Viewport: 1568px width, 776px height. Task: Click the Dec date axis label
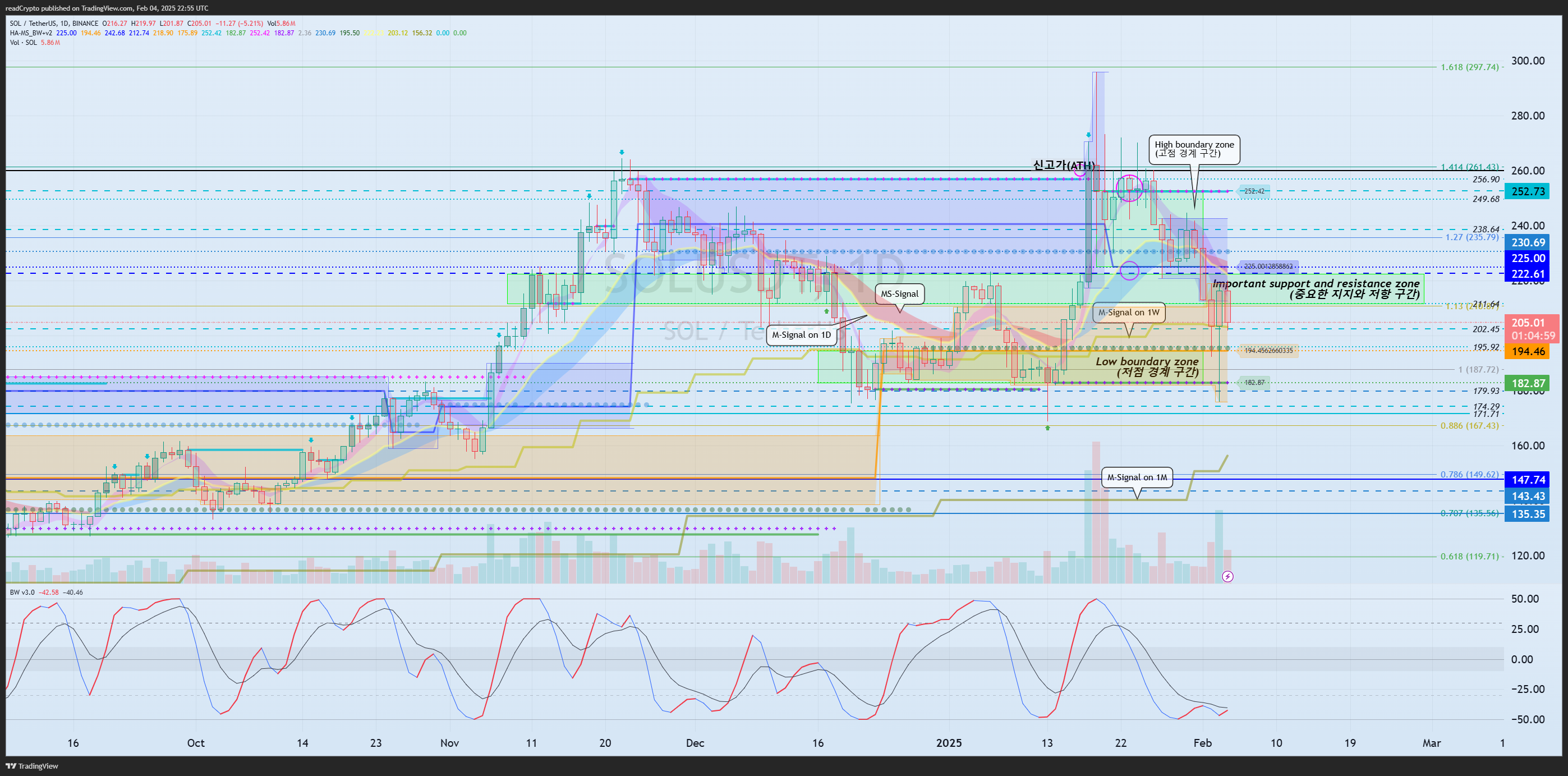pyautogui.click(x=695, y=743)
